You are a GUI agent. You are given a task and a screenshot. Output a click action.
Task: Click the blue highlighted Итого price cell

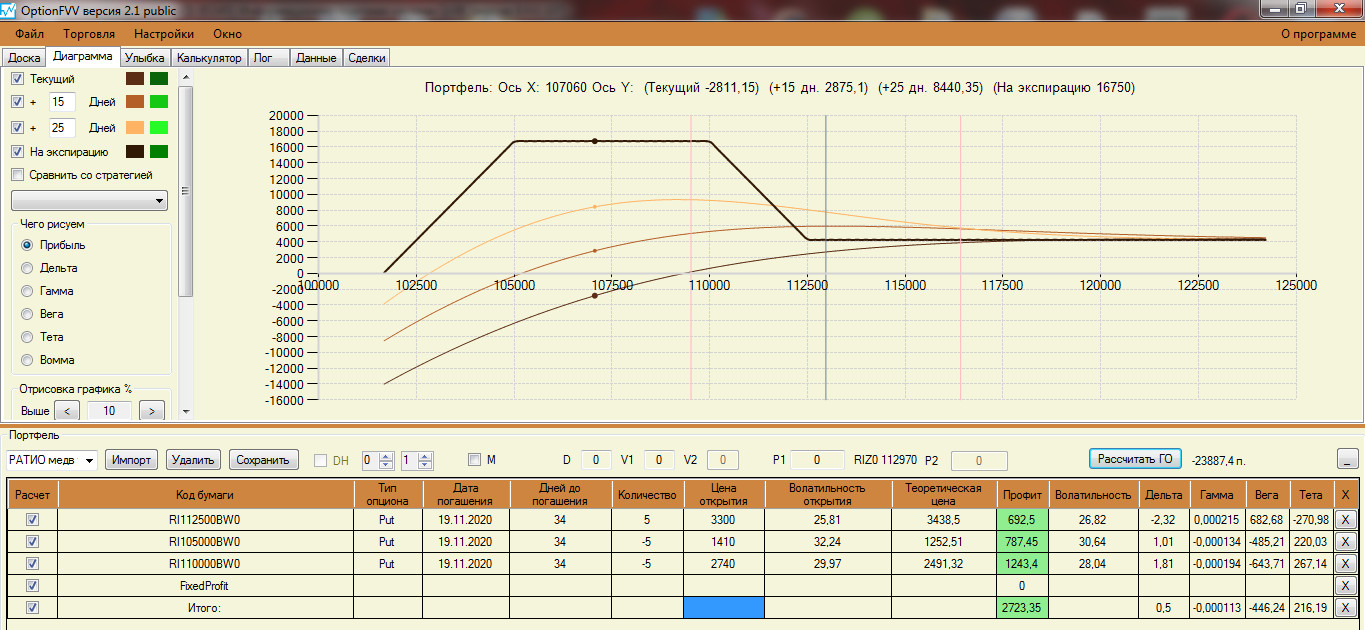tap(723, 607)
